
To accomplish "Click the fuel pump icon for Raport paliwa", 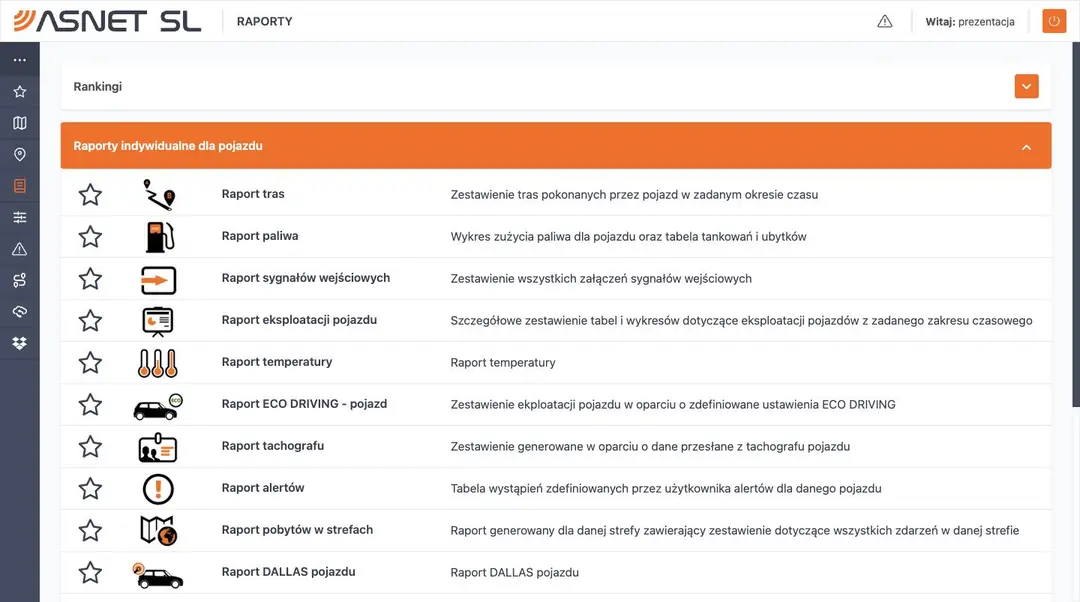I will [159, 237].
